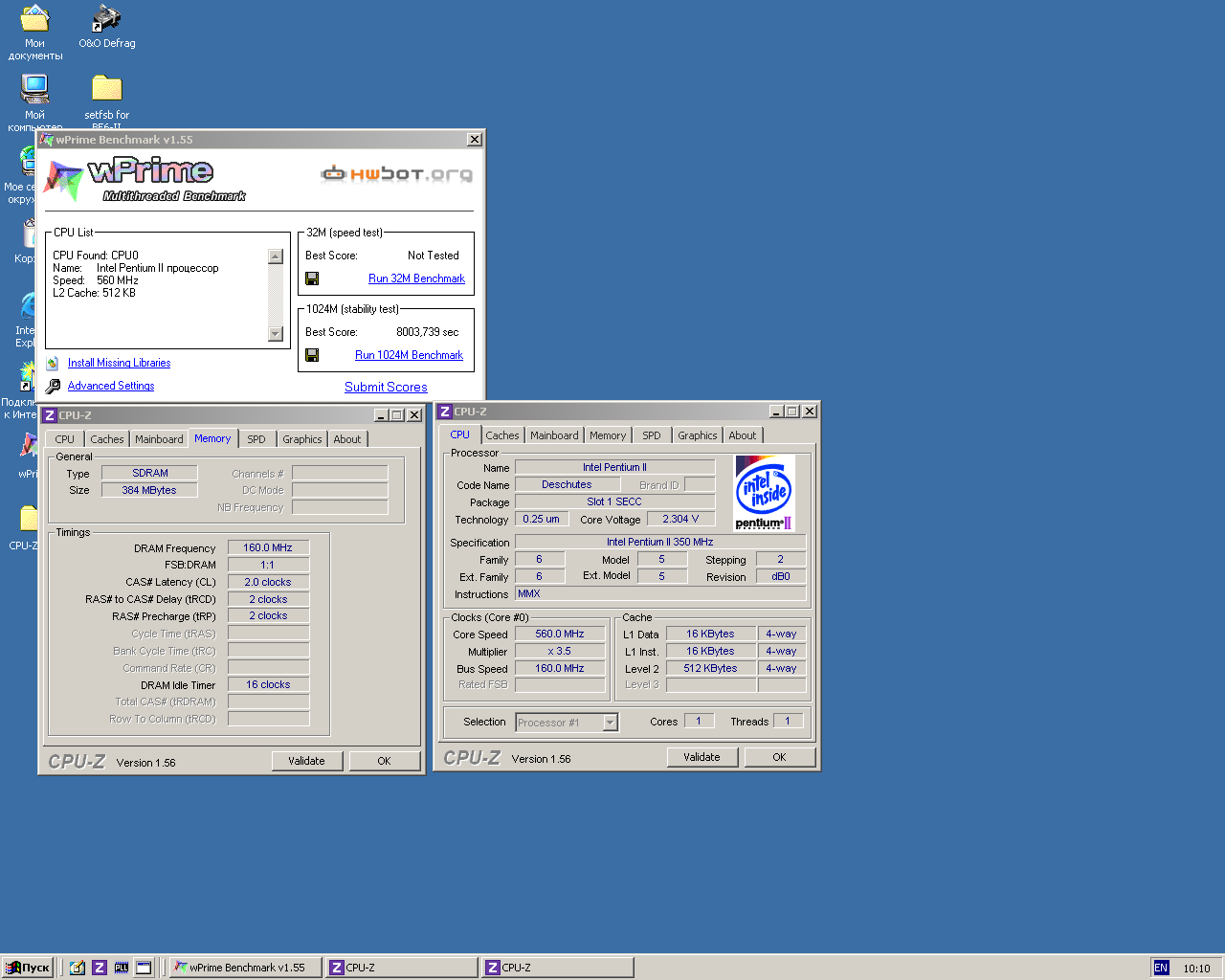Click Validate in the Processor CPU-Z window
Viewport: 1225px width, 980px height.
702,757
